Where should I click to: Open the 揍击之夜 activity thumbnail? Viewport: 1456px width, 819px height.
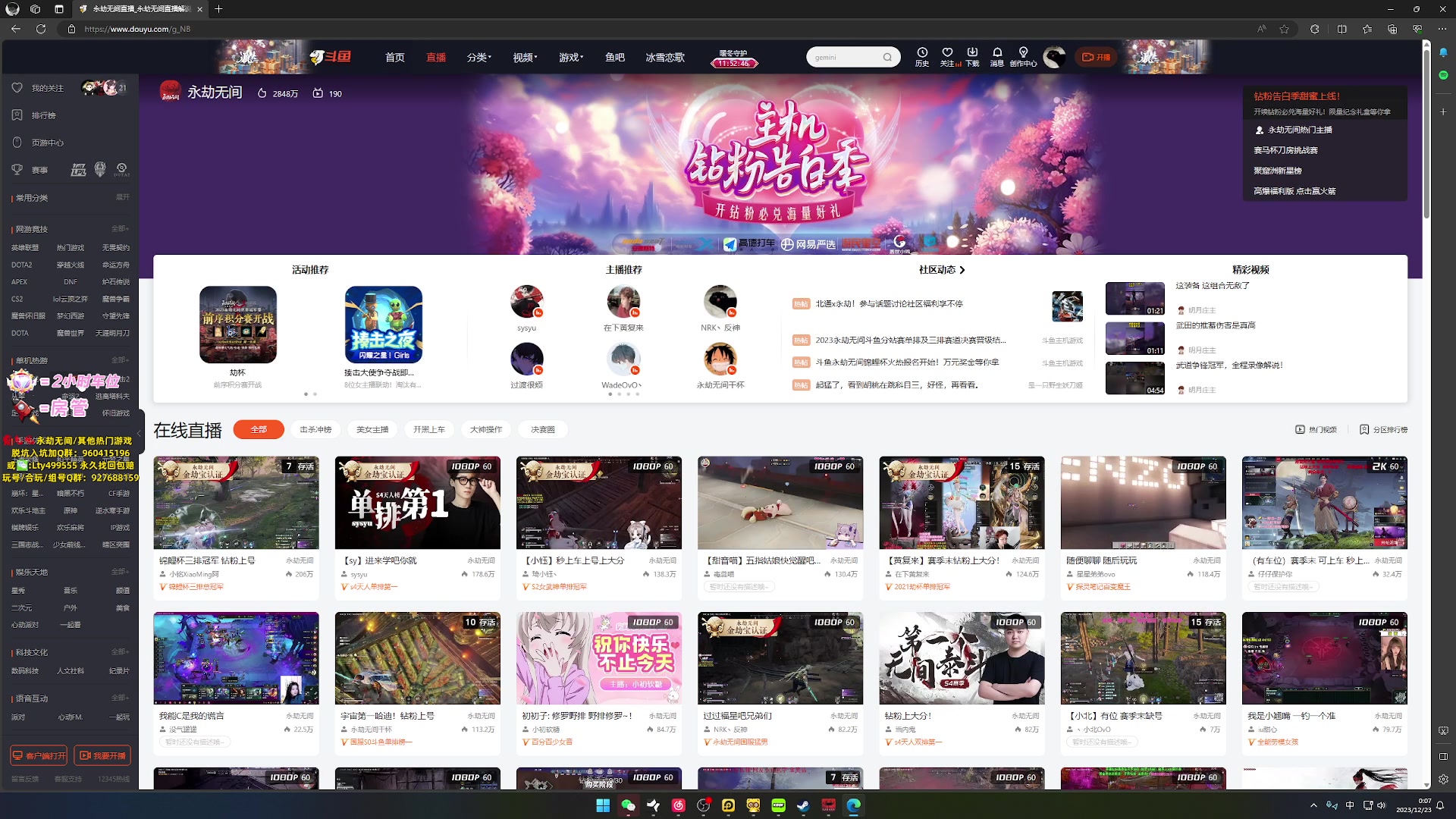click(x=383, y=325)
